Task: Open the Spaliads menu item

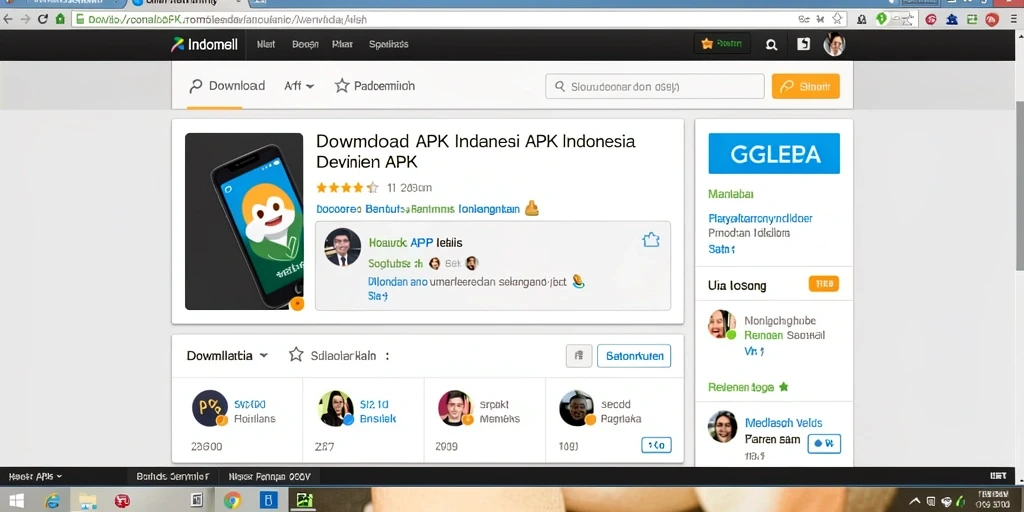Action: (389, 44)
